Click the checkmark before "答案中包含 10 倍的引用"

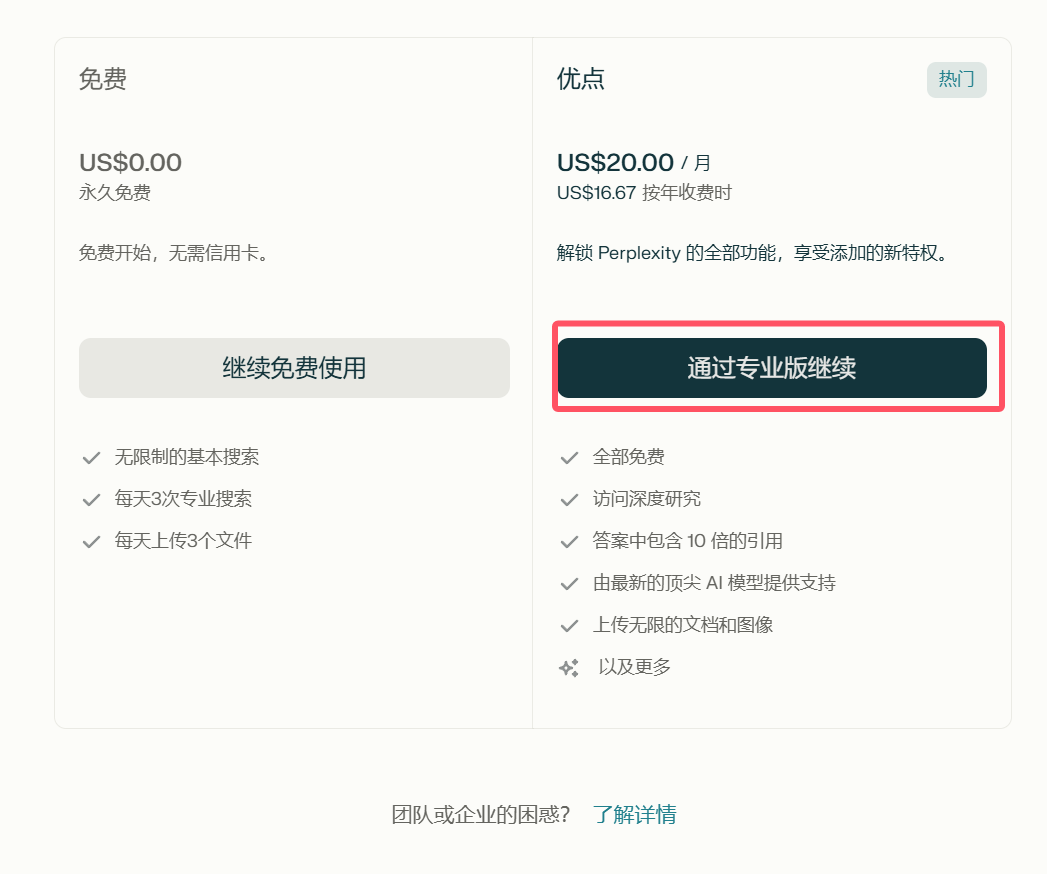(569, 542)
